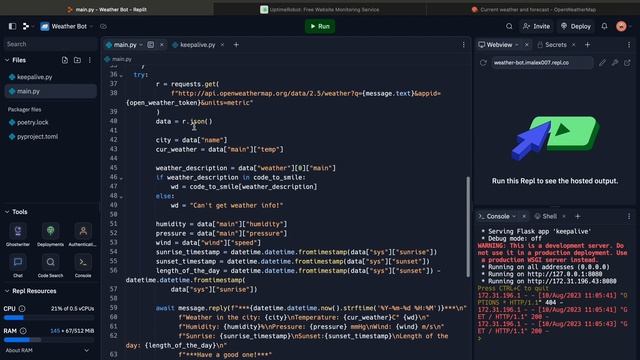Click the CPU usage bar

click(x=49, y=317)
